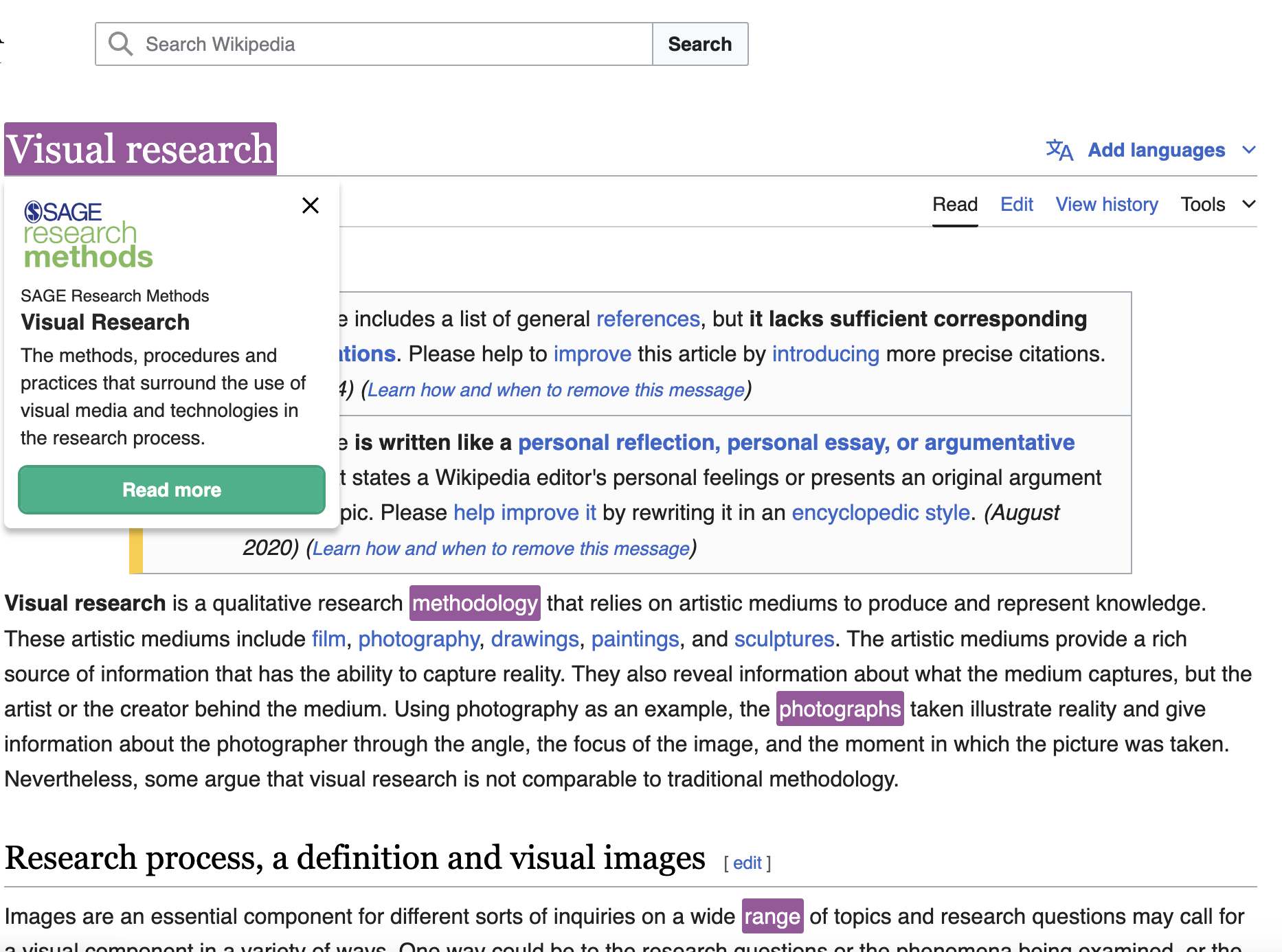Follow the sculptures link

[784, 639]
